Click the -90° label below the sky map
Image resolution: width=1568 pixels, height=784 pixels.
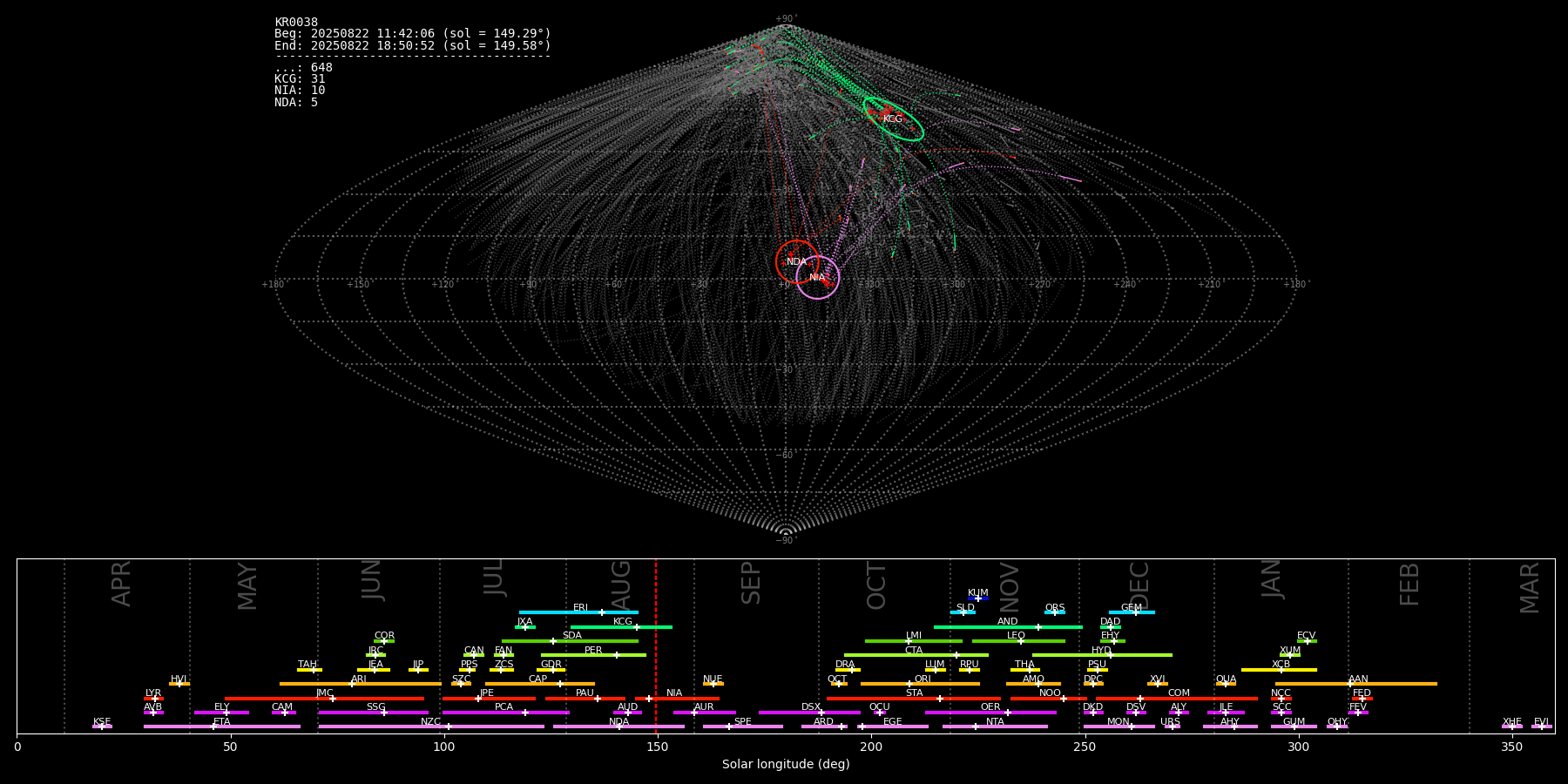coord(786,541)
